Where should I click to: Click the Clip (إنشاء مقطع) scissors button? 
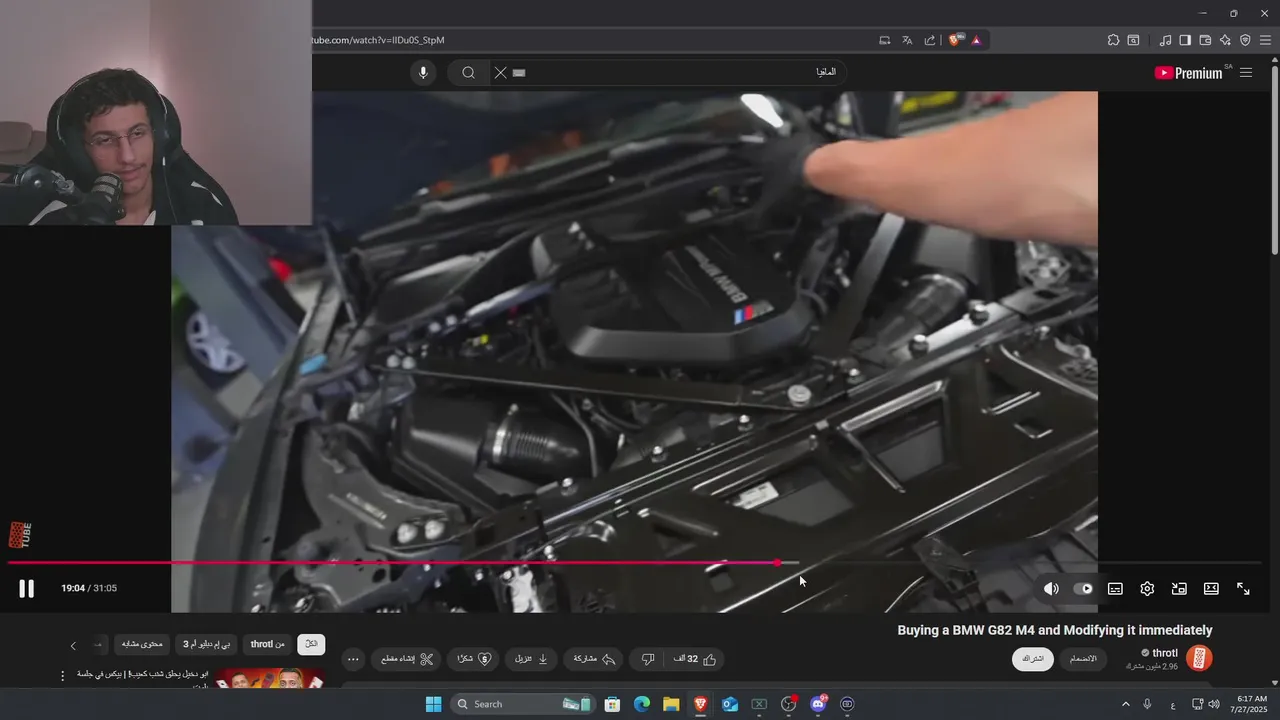tap(407, 659)
